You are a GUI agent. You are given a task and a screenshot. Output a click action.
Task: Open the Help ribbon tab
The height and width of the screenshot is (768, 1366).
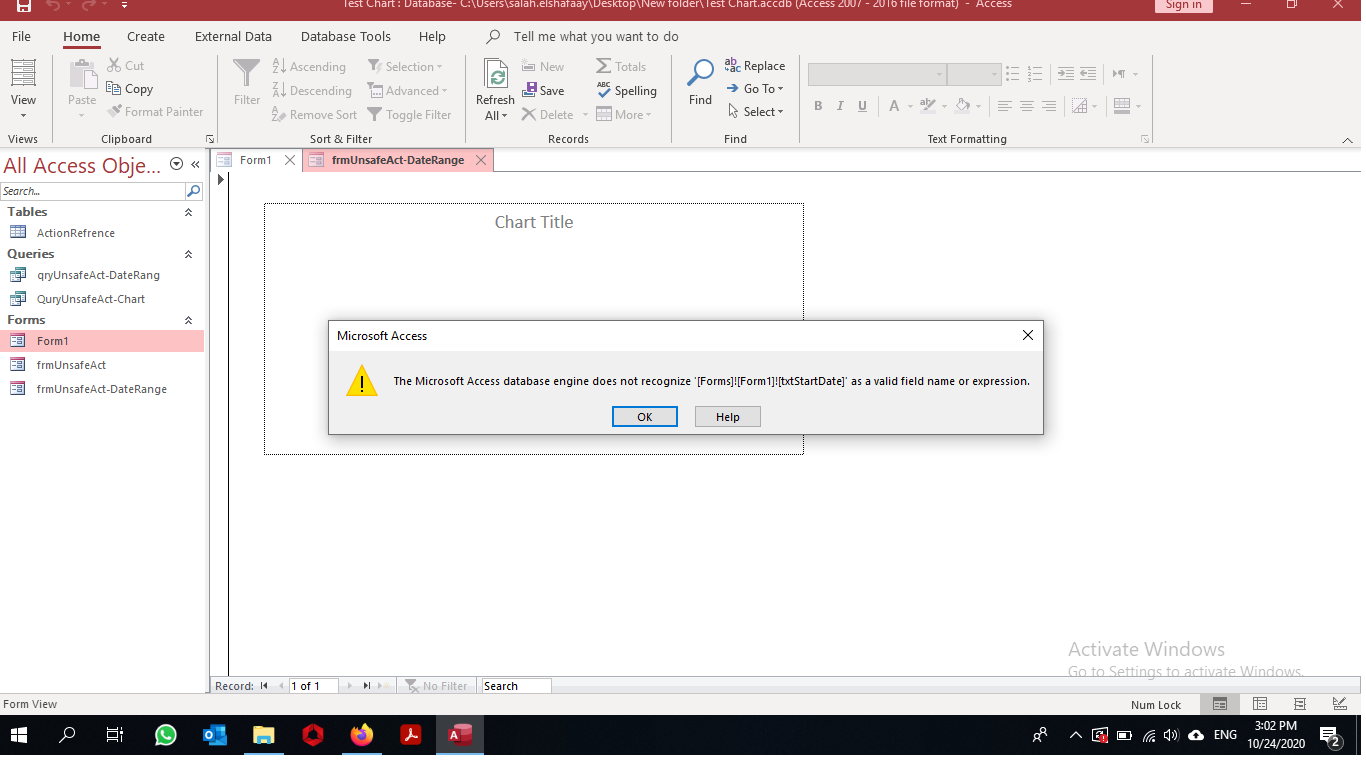[x=432, y=36]
